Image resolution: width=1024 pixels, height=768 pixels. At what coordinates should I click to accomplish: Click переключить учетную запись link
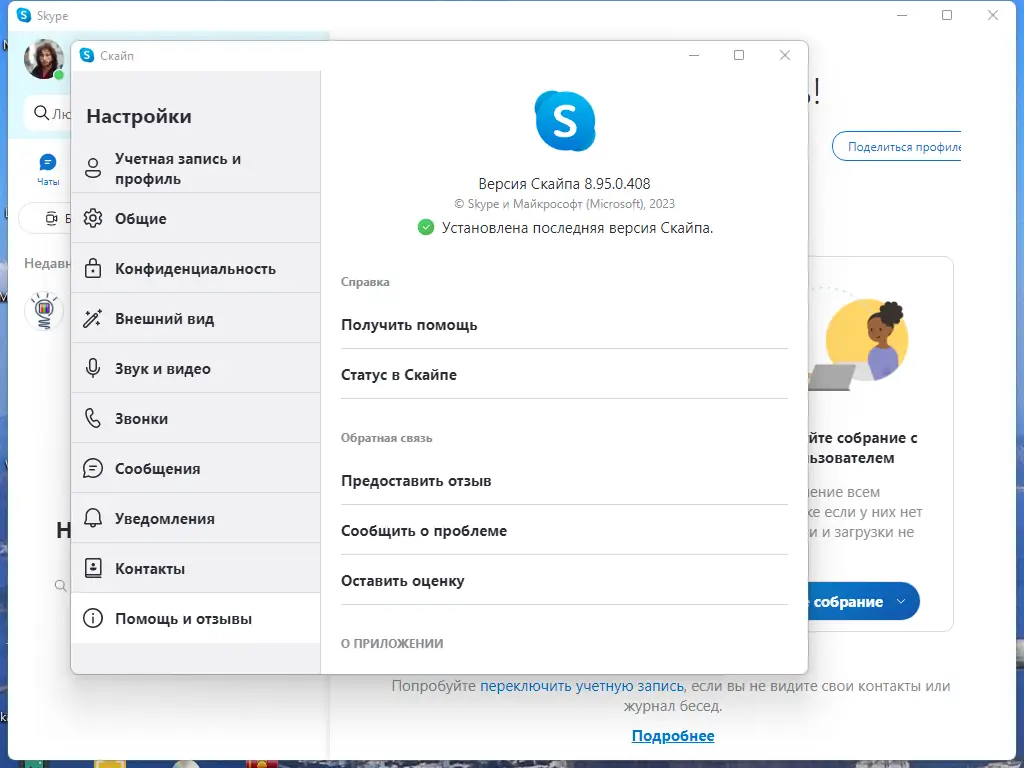[582, 686]
